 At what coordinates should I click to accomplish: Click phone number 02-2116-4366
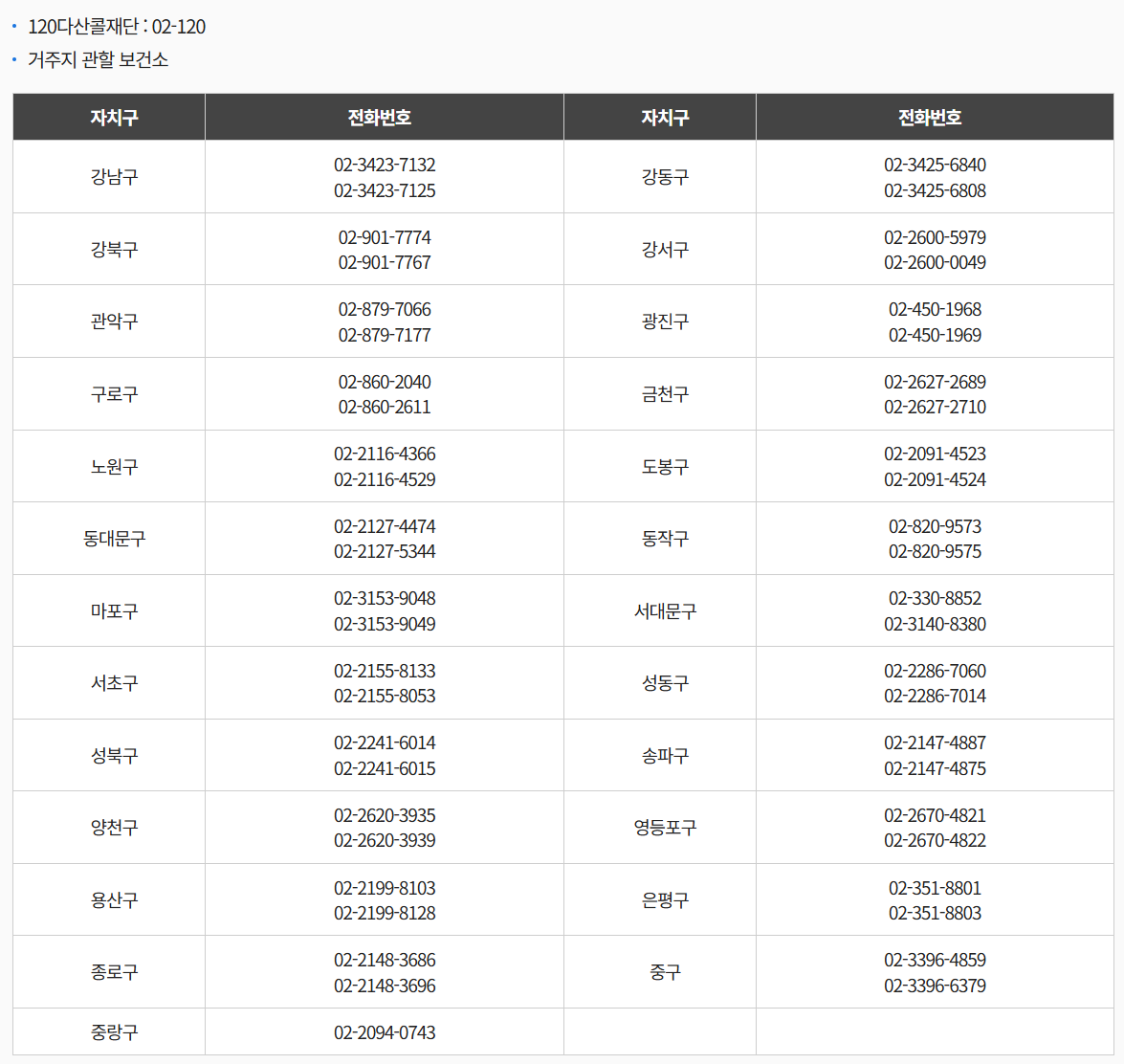tap(385, 454)
